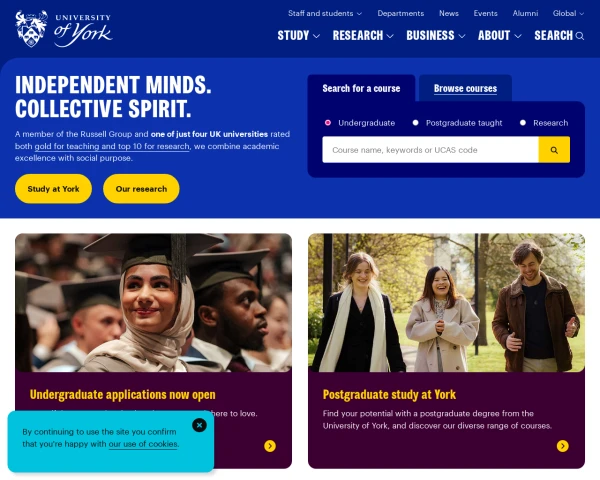
Task: Choose the Research radio button
Action: coord(523,123)
